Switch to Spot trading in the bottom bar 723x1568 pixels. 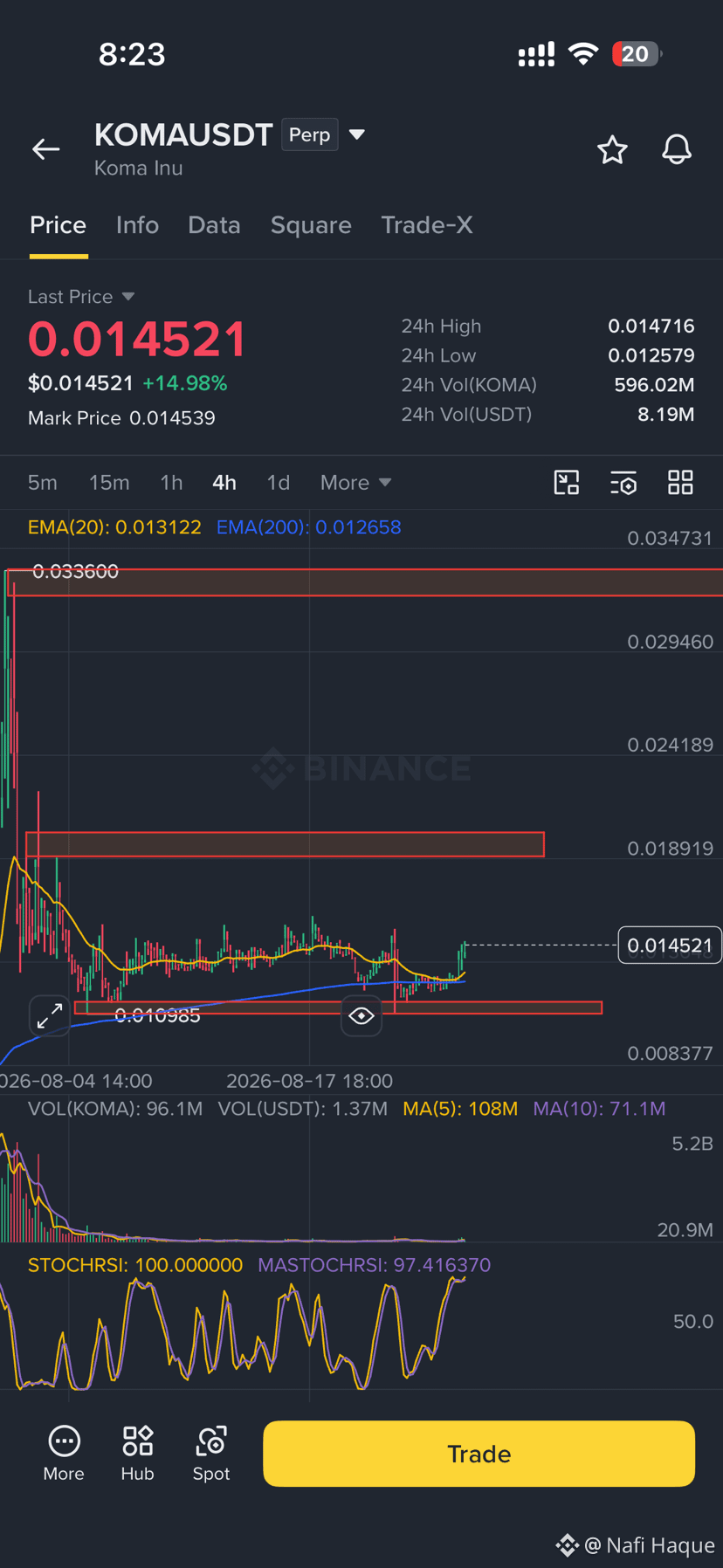click(211, 1454)
